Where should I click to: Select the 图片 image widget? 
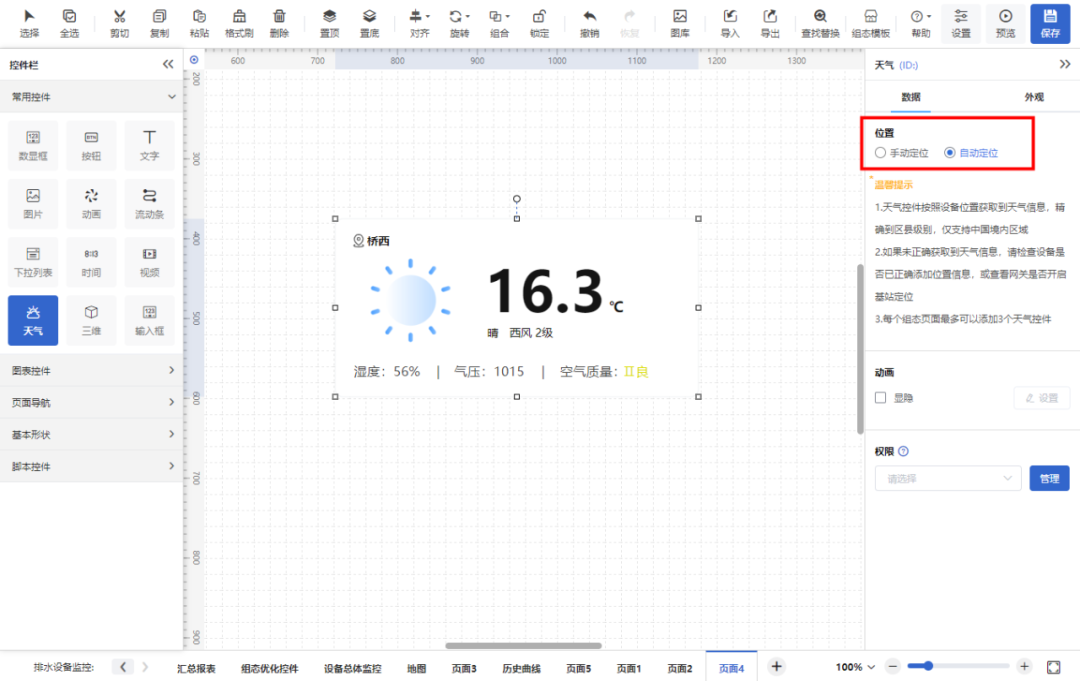[33, 204]
